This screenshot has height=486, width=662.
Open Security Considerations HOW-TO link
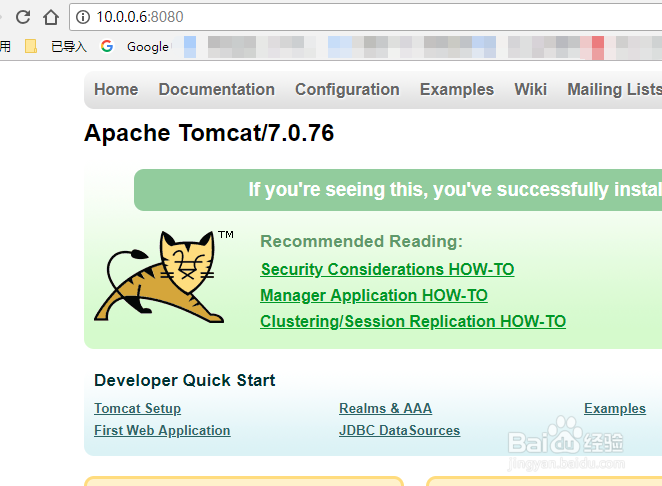[x=387, y=269]
